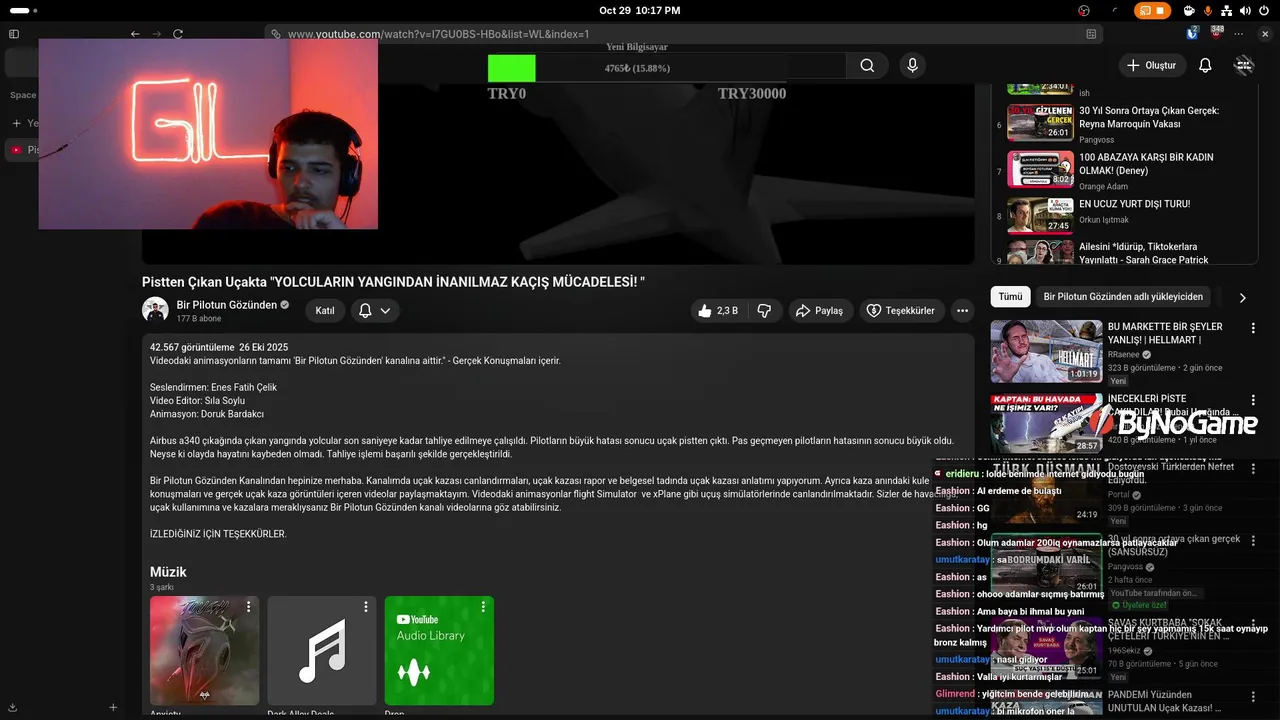Click the downloads icon at sidebar bottom
The image size is (1280, 720).
[x=13, y=707]
